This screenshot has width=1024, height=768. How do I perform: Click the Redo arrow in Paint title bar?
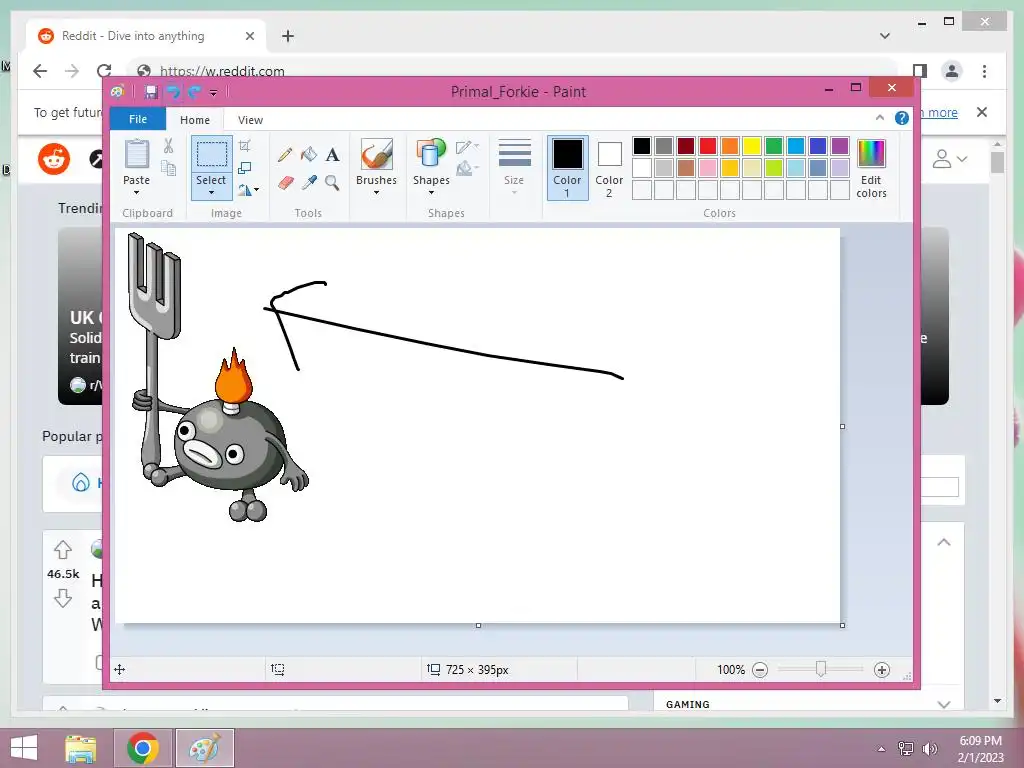coord(194,92)
